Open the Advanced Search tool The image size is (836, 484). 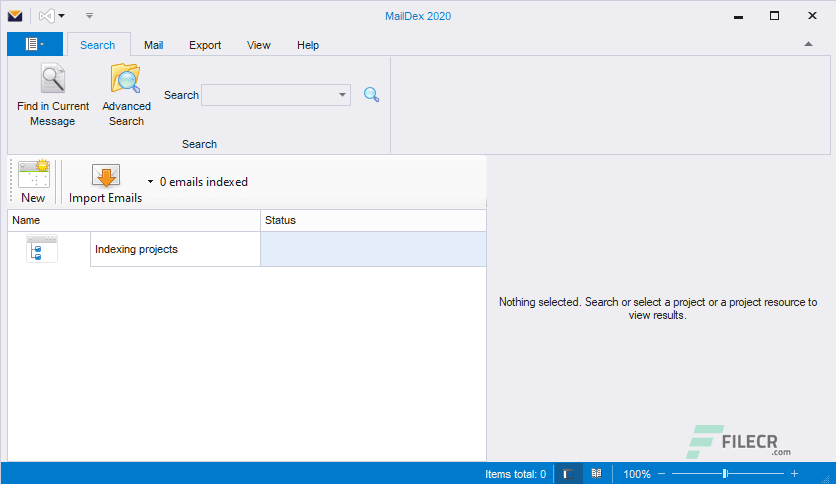click(x=126, y=95)
